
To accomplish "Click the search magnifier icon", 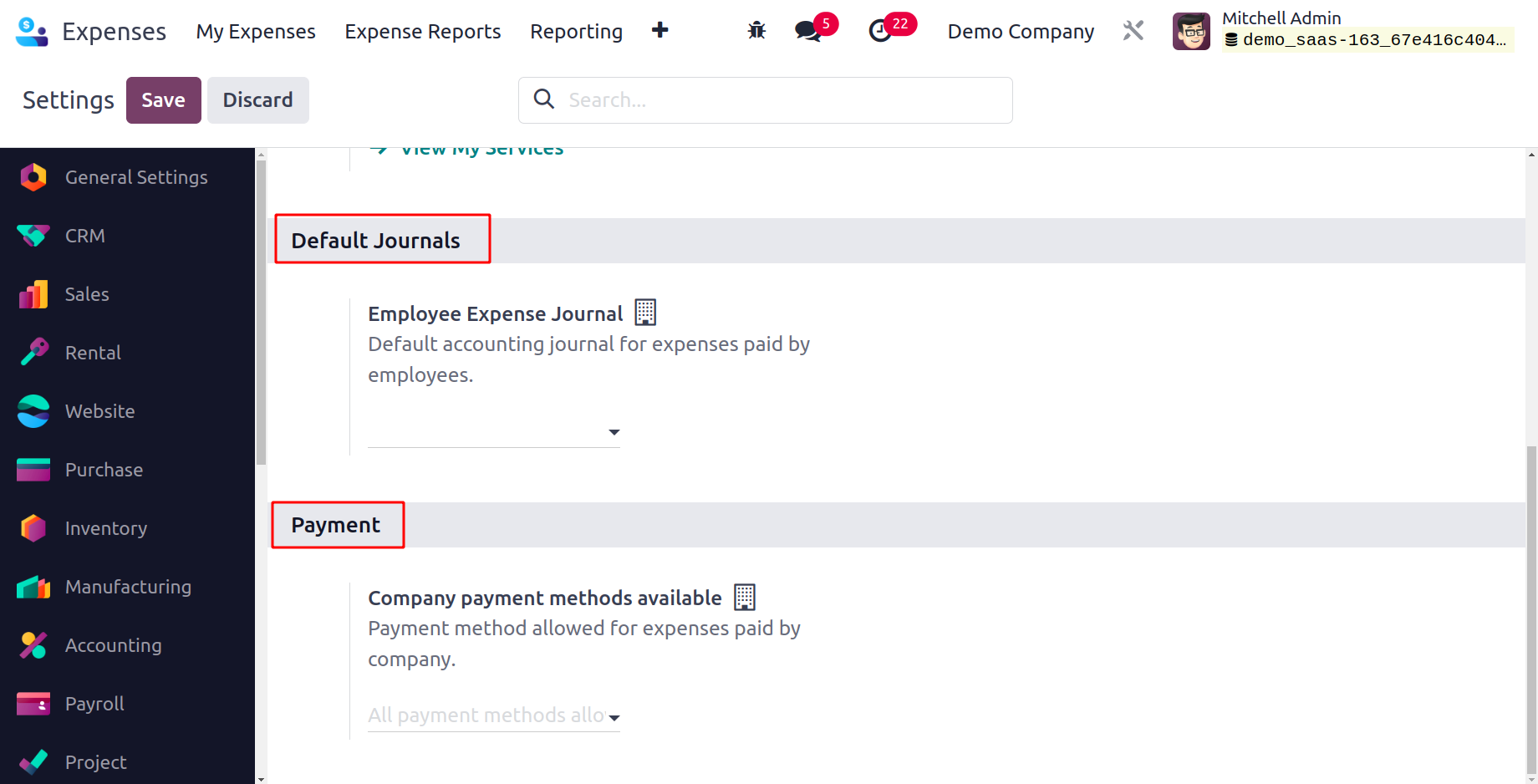I will tap(544, 99).
